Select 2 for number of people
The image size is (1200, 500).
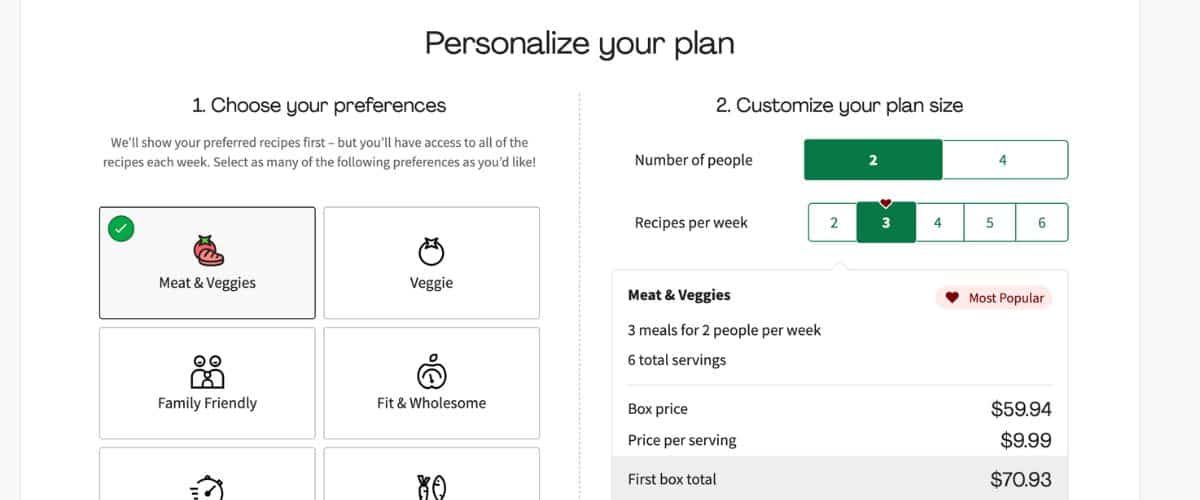pos(873,160)
